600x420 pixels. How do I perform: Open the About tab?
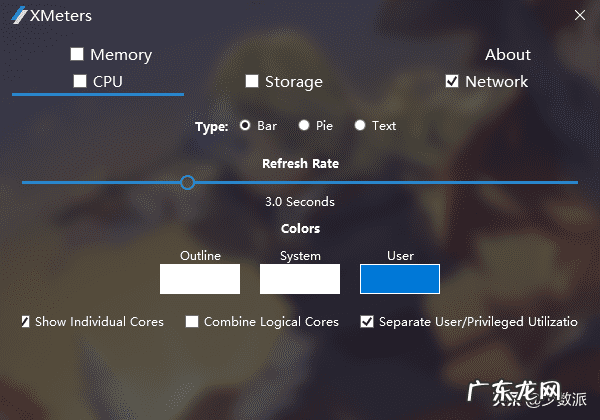[x=508, y=55]
